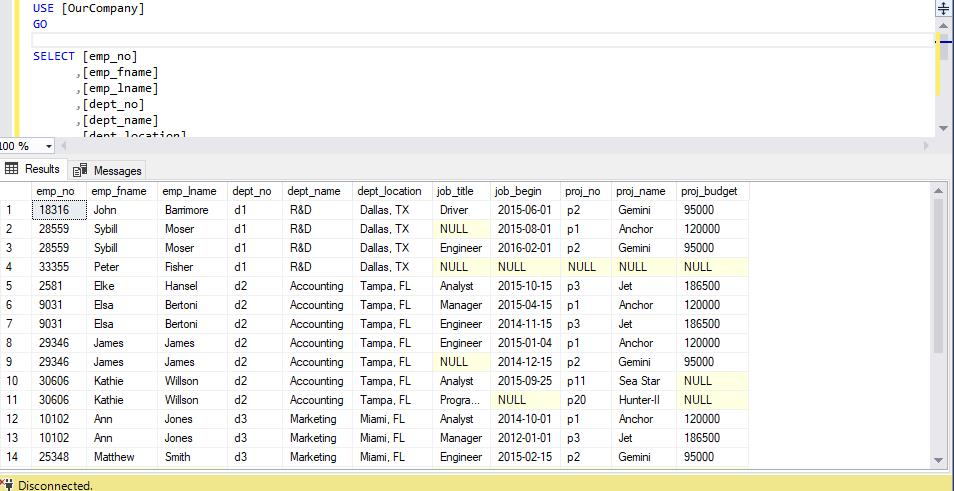Click the 2015-10-15 job_begin cell

[x=526, y=286]
